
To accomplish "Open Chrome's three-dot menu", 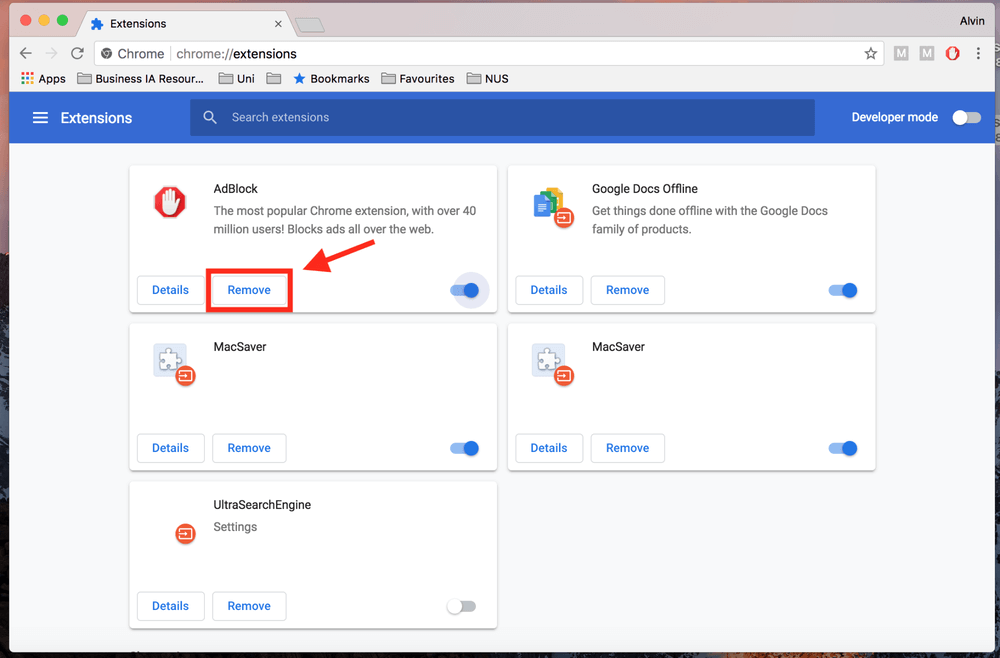I will click(978, 54).
